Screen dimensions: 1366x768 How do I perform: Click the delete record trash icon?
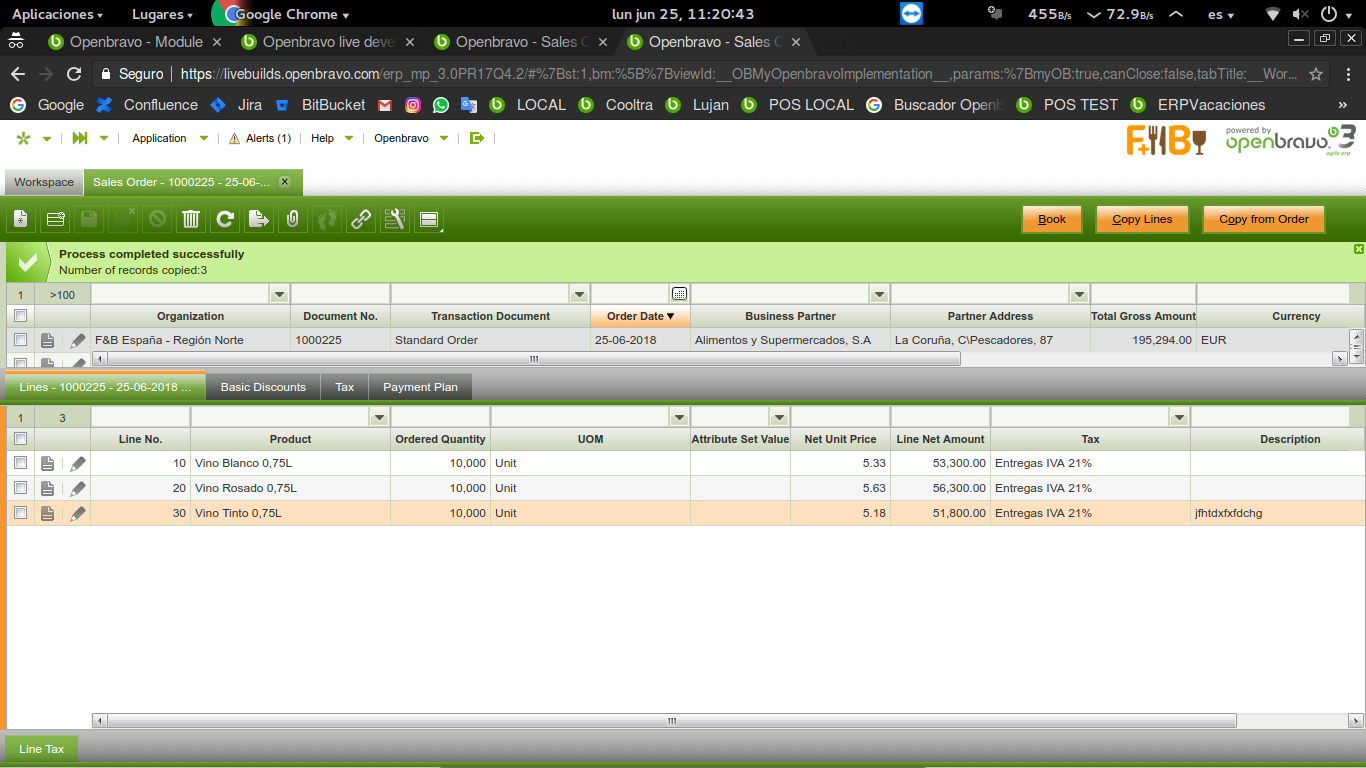pos(191,220)
